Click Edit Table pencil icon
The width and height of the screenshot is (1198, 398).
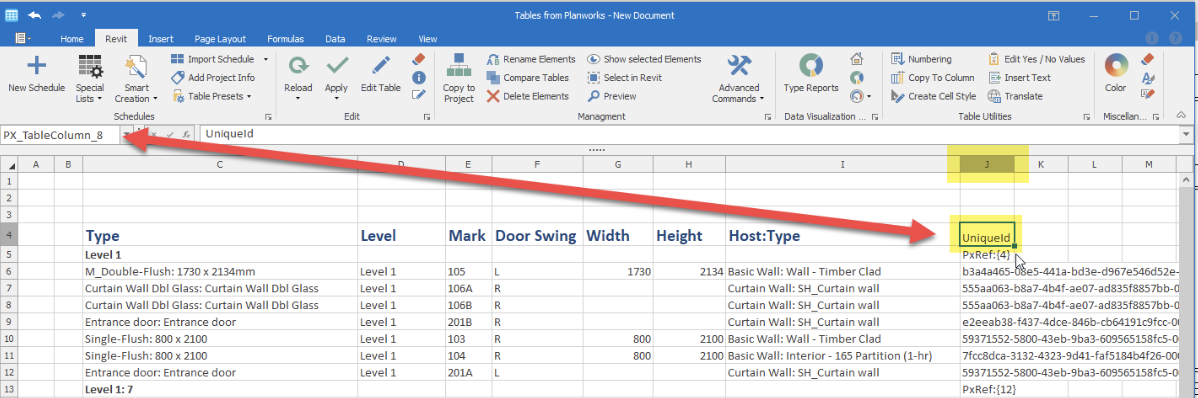[380, 66]
